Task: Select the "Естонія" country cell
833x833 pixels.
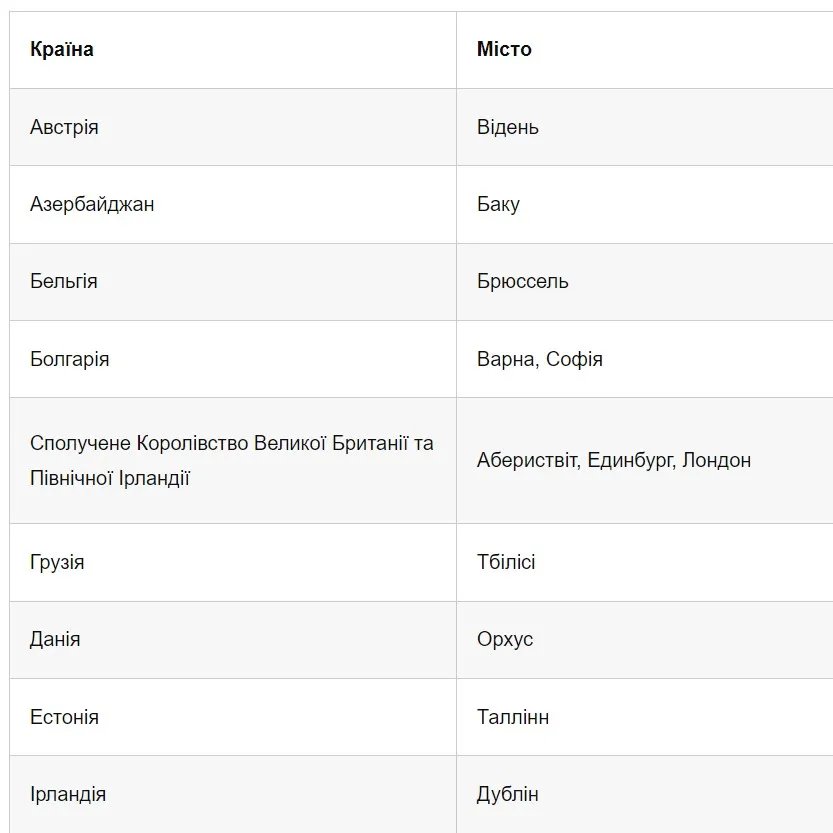Action: click(64, 717)
